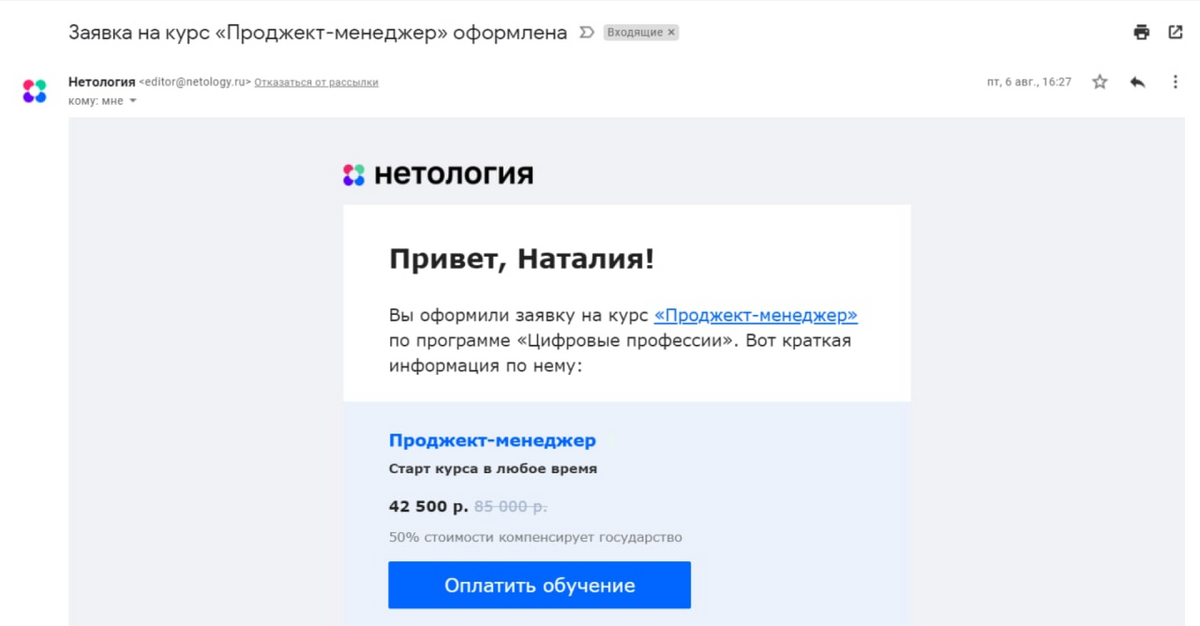Screen dimensions: 1200x626
Task: Click the "Отказаться от рассылки" unsubscribe link
Action: [316, 82]
